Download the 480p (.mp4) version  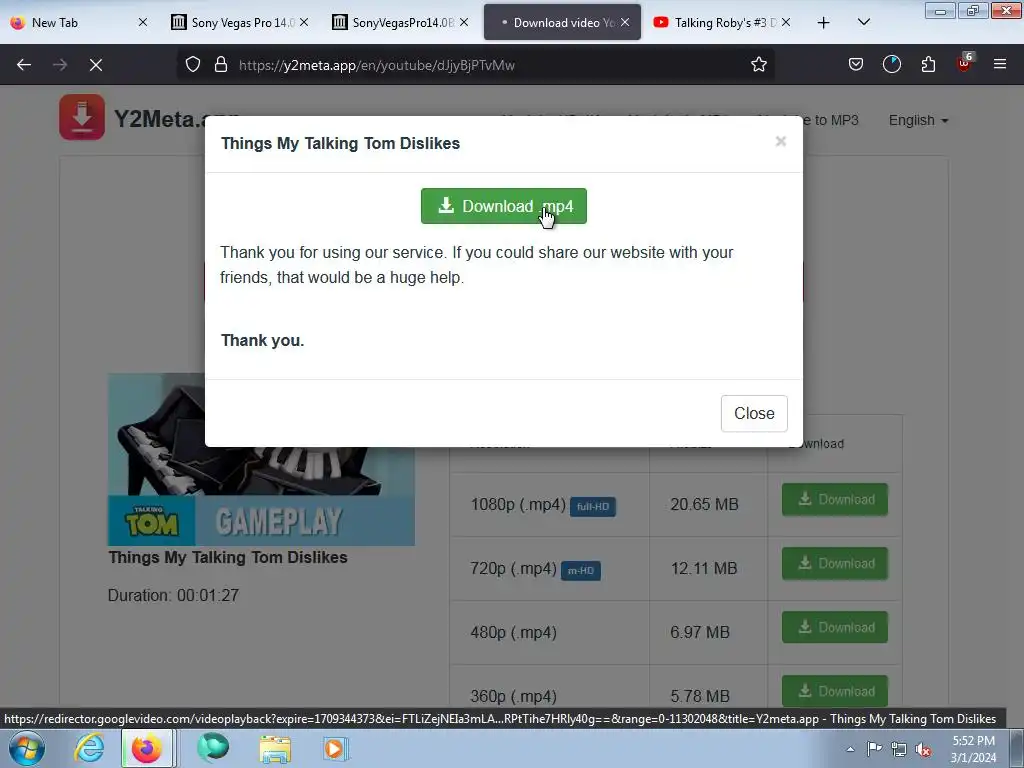[835, 628]
